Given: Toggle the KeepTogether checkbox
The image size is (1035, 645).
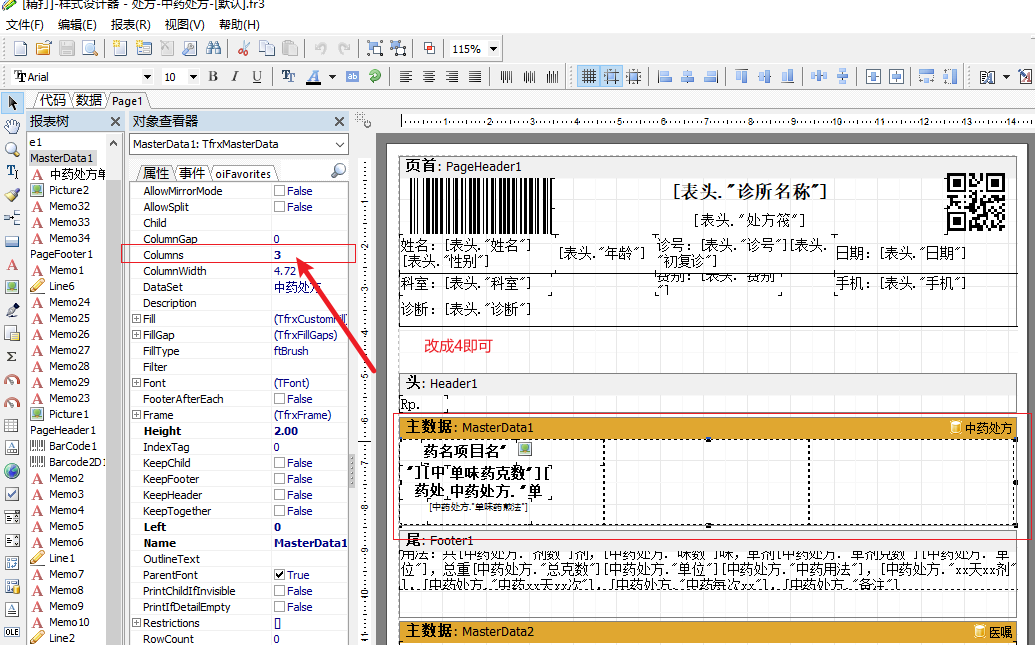Looking at the screenshot, I should coord(280,511).
